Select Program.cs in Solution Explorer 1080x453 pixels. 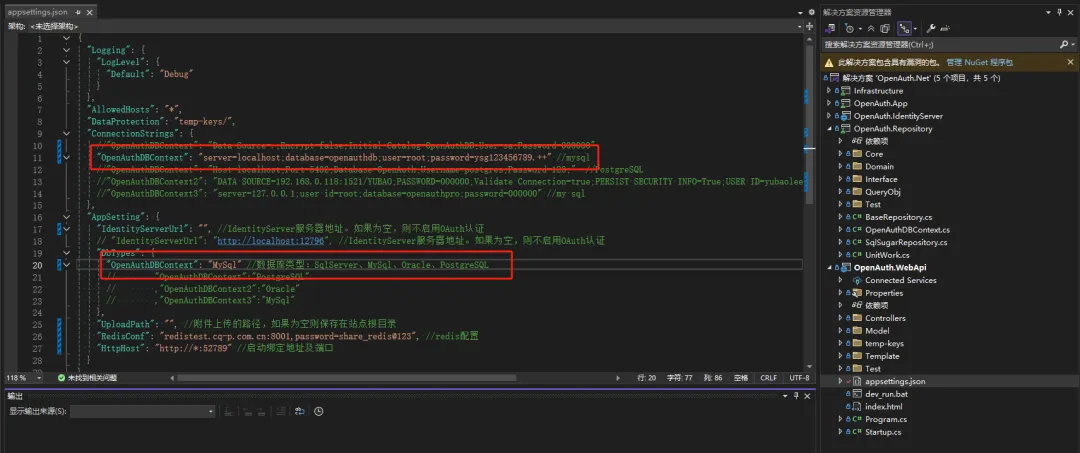click(x=886, y=419)
